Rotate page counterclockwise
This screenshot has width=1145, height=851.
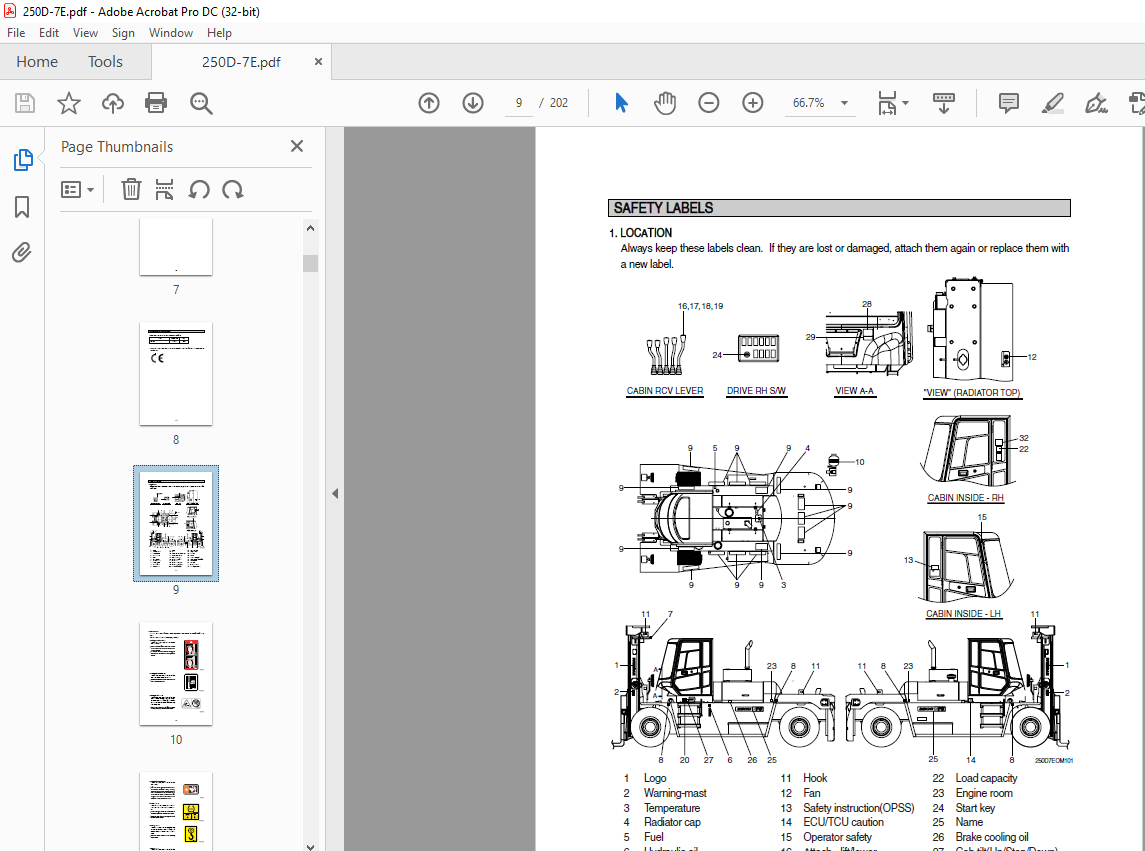pyautogui.click(x=199, y=190)
